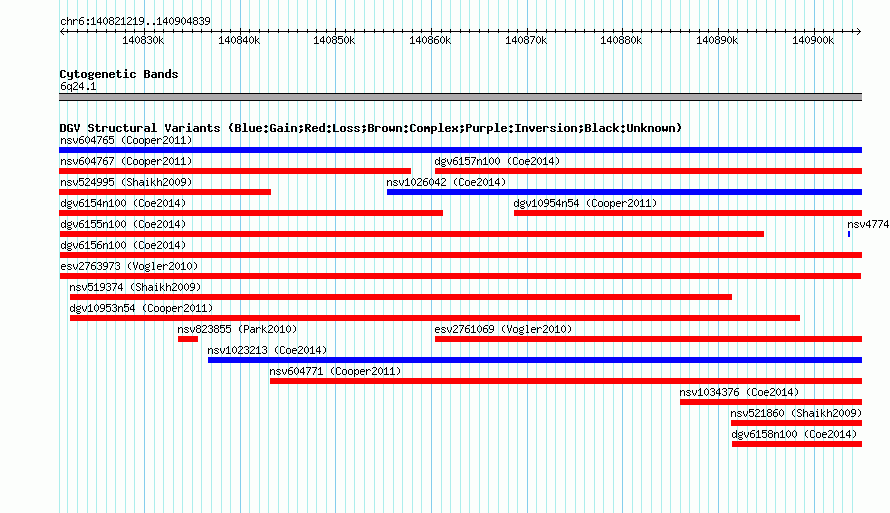Image resolution: width=890 pixels, height=513 pixels.
Task: Select the nsv1023213 (Coe2014) label
Action: (x=267, y=350)
